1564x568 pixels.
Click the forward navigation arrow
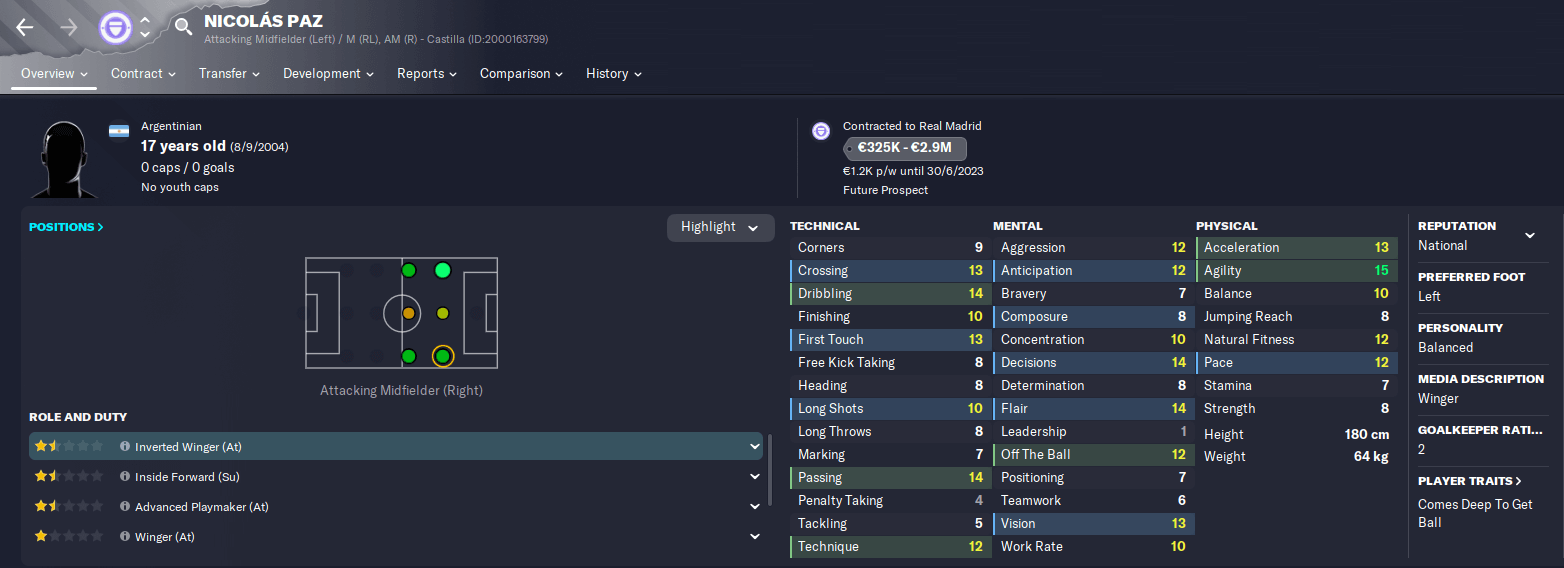click(x=69, y=28)
